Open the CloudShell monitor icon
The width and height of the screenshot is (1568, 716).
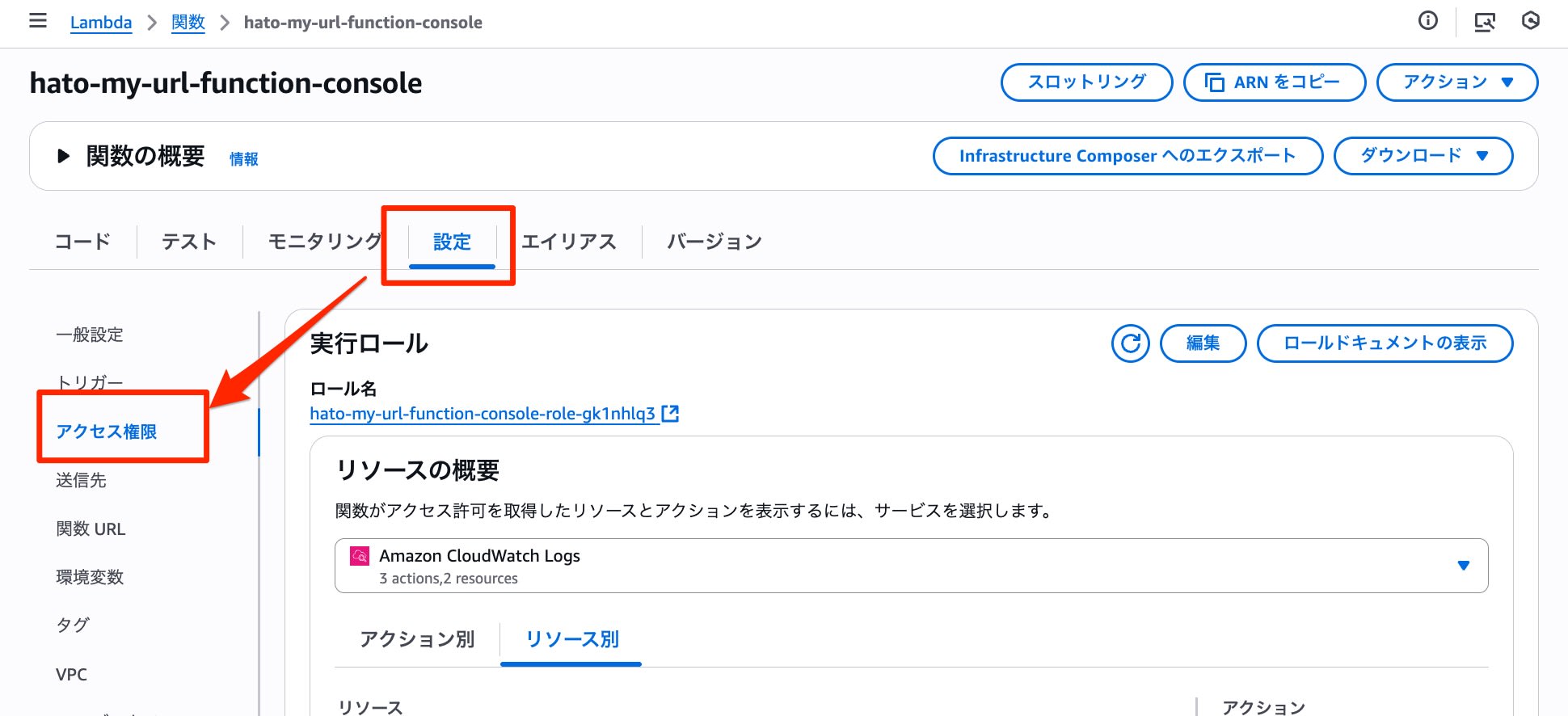pyautogui.click(x=1485, y=22)
